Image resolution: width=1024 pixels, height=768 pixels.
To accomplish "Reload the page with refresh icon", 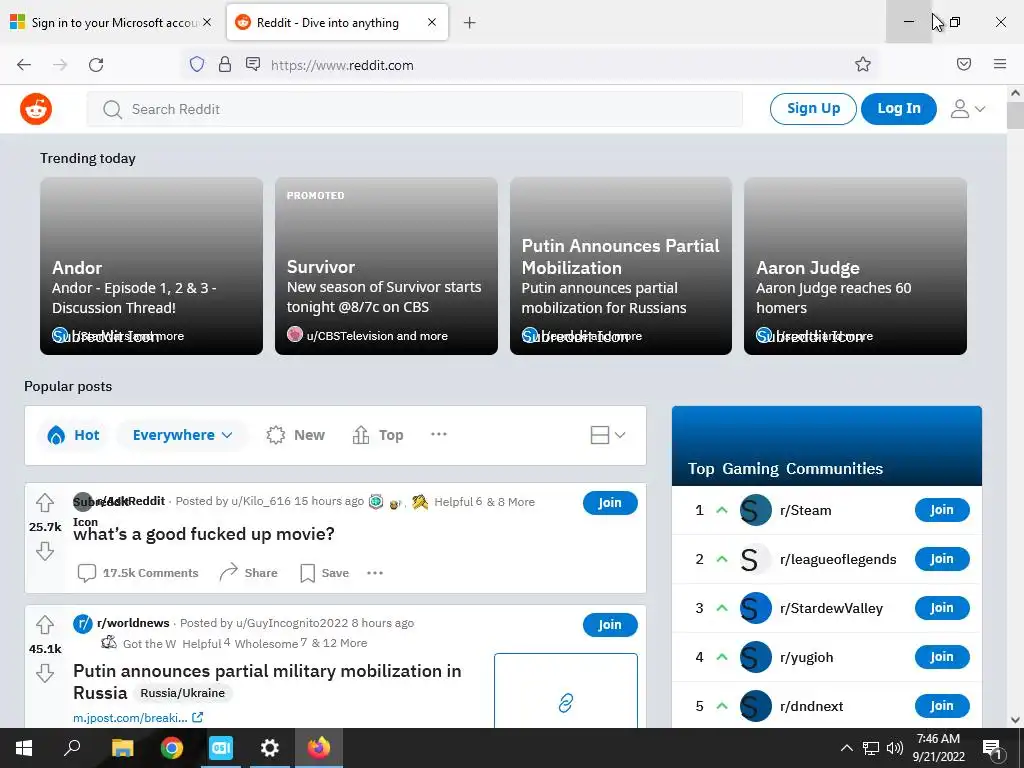I will coord(96,65).
